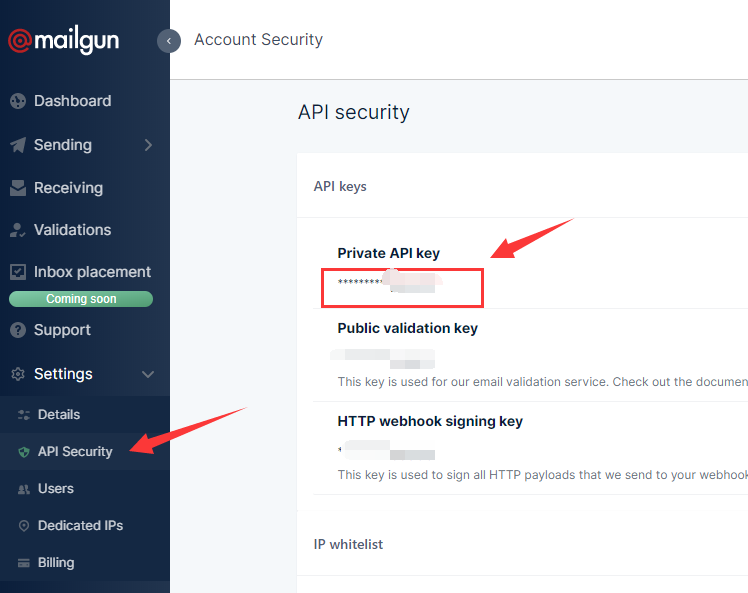This screenshot has width=748, height=593.
Task: Click the Details sliders icon
Action: click(x=24, y=415)
